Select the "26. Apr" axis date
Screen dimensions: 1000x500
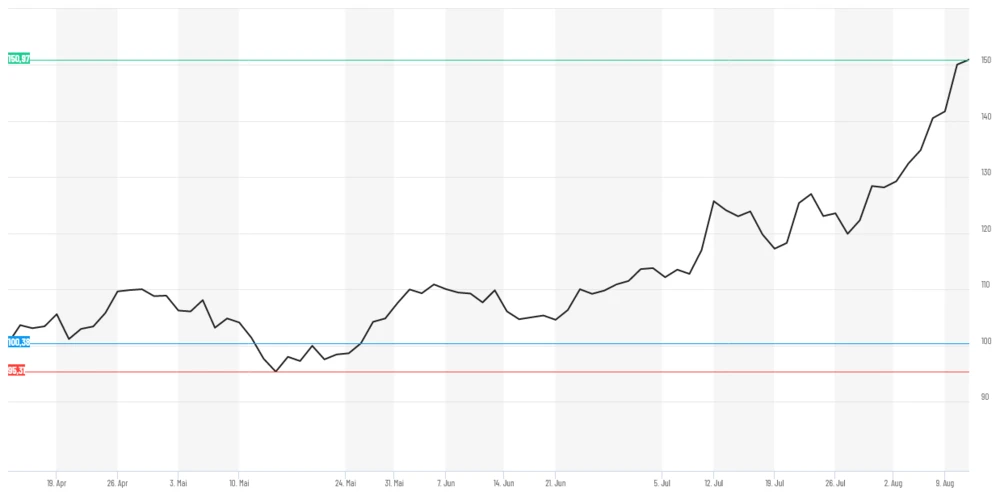[117, 481]
